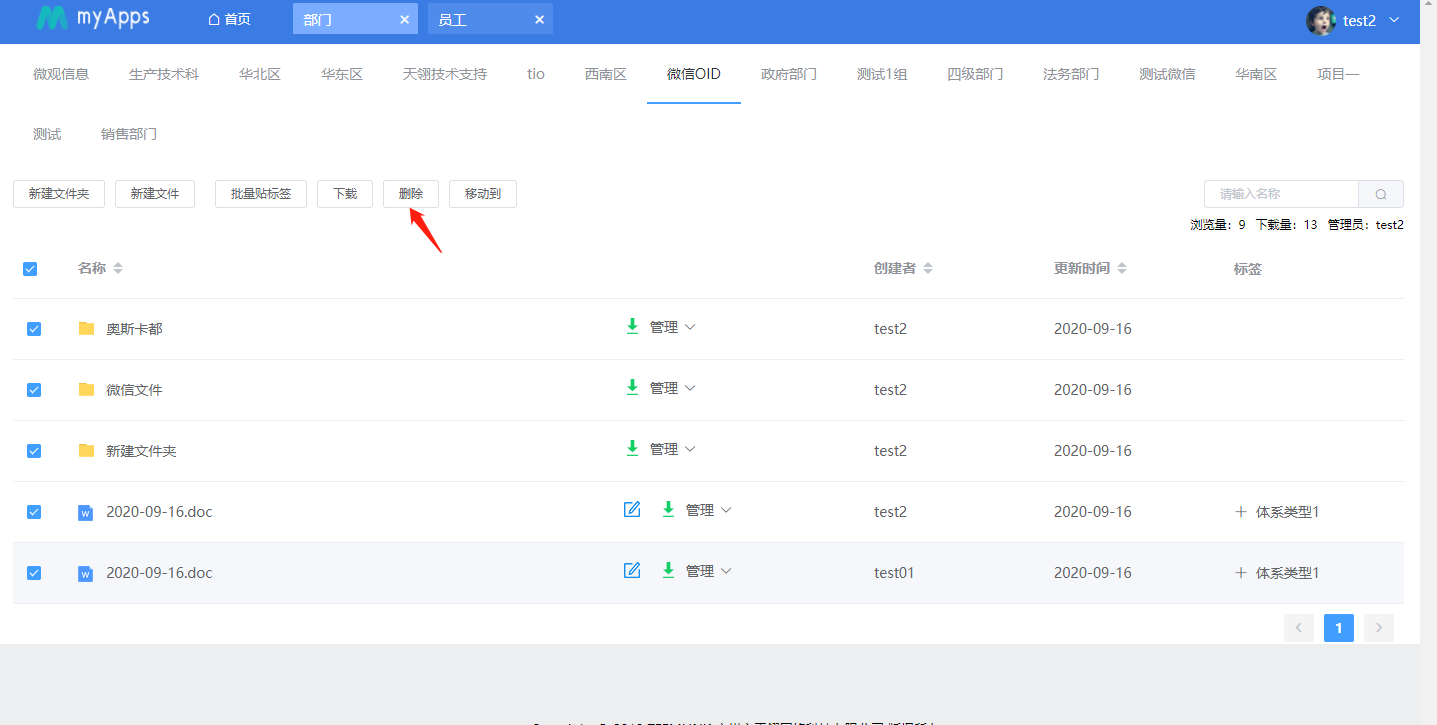Image resolution: width=1437 pixels, height=725 pixels.
Task: Uncheck the 奥斯卡都 row checkbox
Action: point(34,329)
